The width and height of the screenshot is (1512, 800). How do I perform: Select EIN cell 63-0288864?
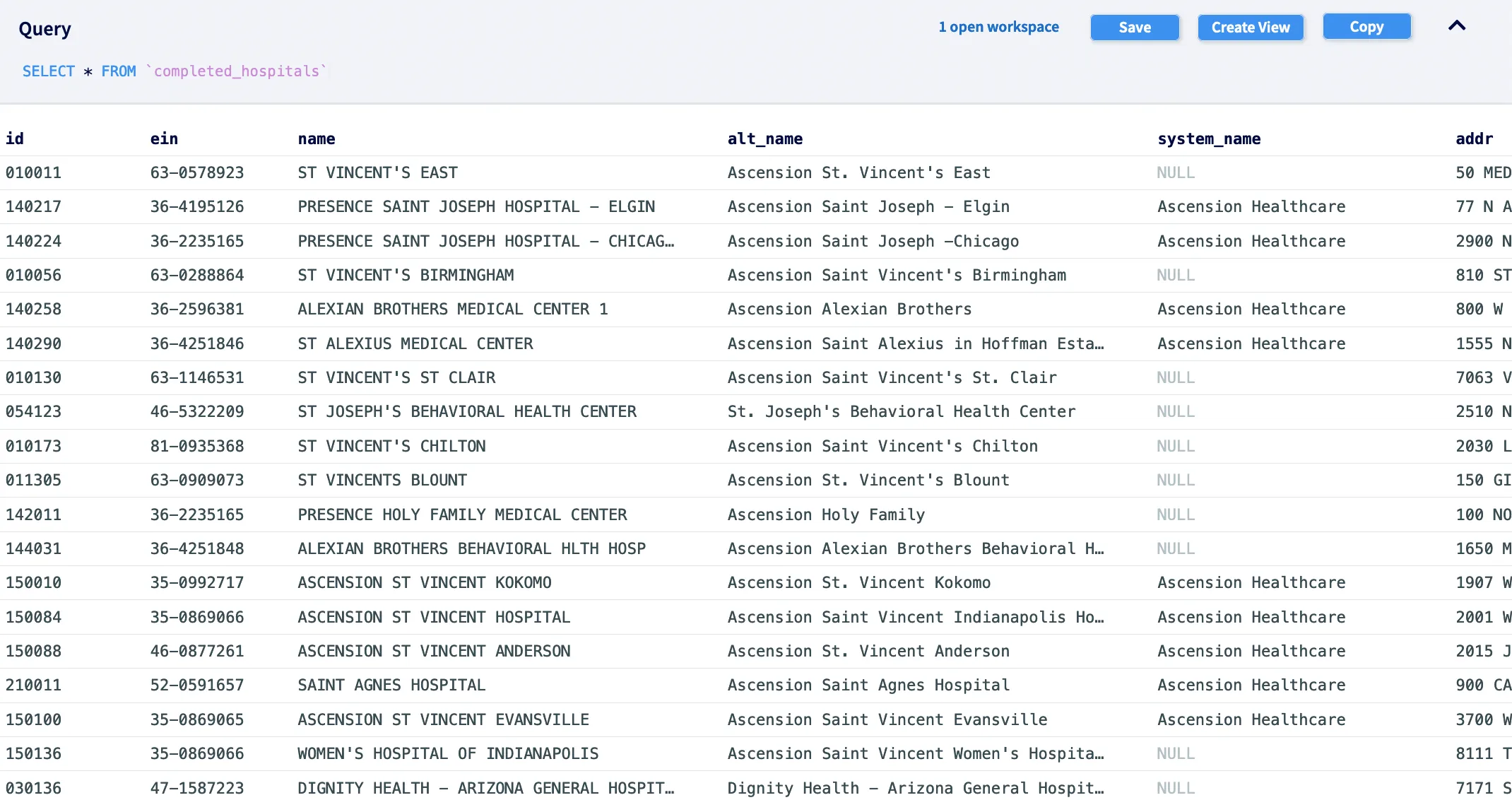pos(196,275)
